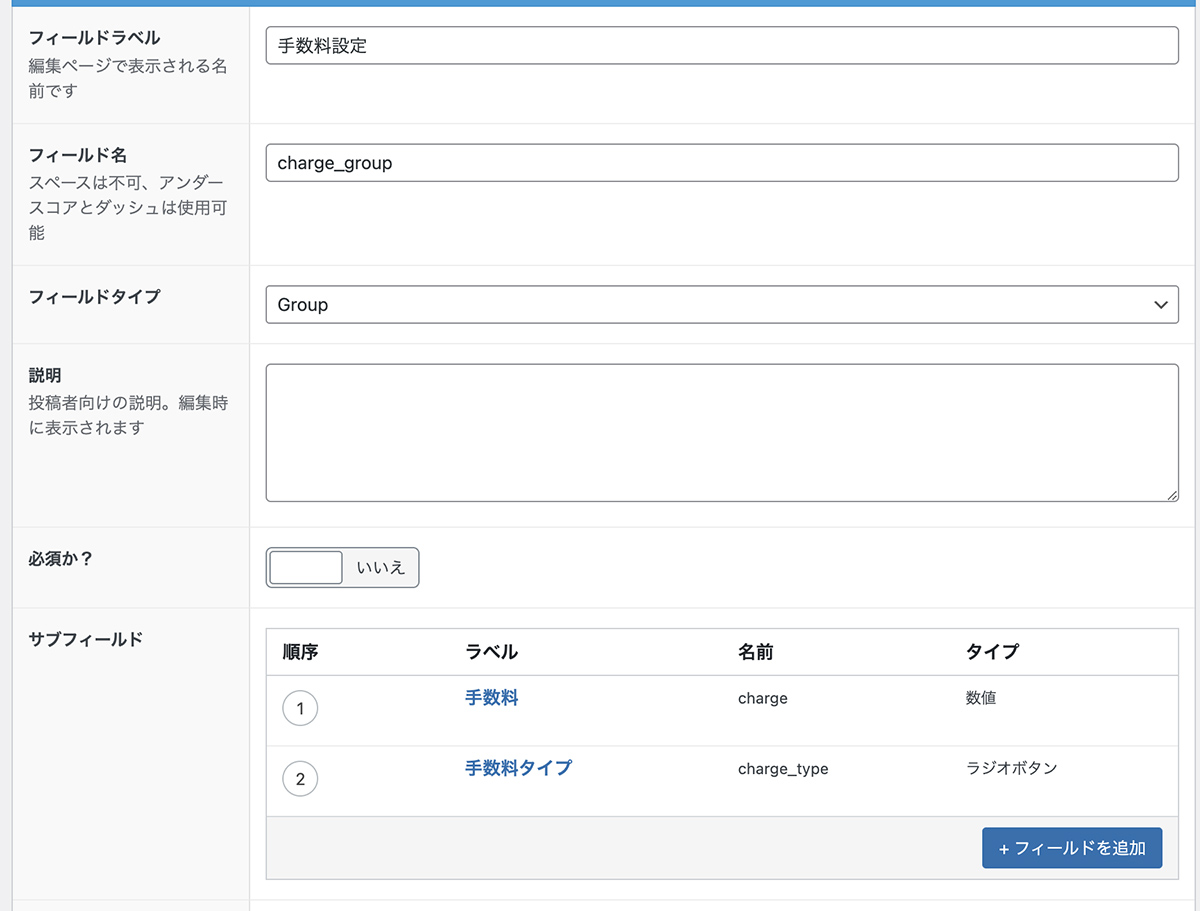
Task: Click the + フィールドを追加 button
Action: tap(1072, 848)
